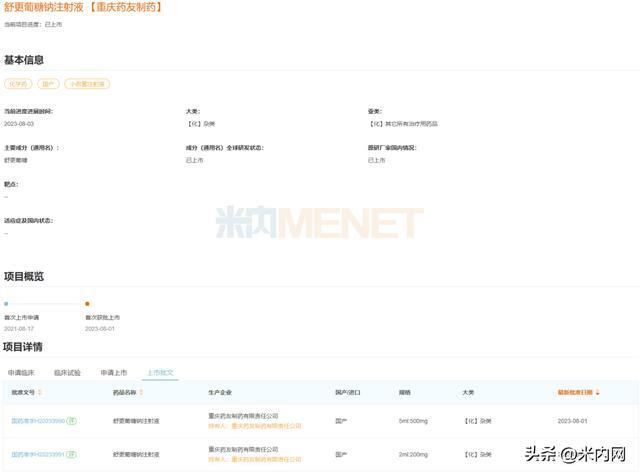Open holder company link in 5ml:500mg row
This screenshot has width=640, height=476.
[x=255, y=426]
